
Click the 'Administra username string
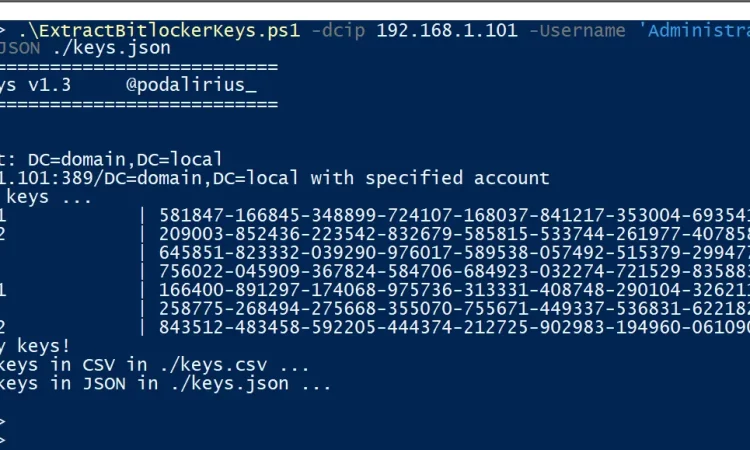pyautogui.click(x=693, y=29)
